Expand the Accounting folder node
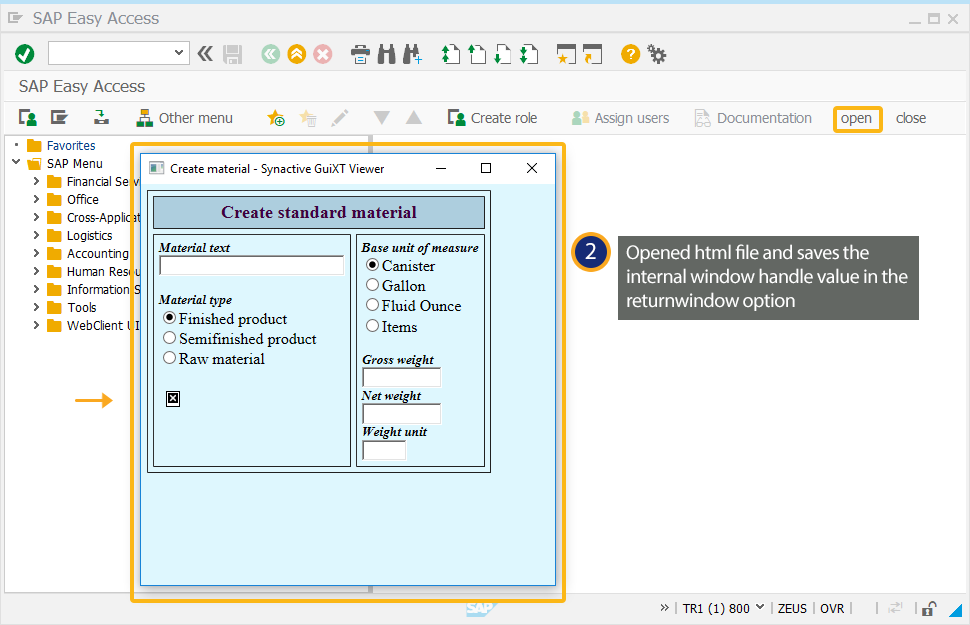The height and width of the screenshot is (625, 970). click(36, 253)
